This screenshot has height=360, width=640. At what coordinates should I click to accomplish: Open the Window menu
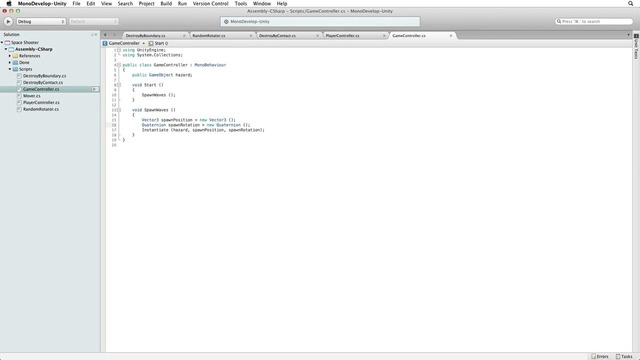[262, 3]
